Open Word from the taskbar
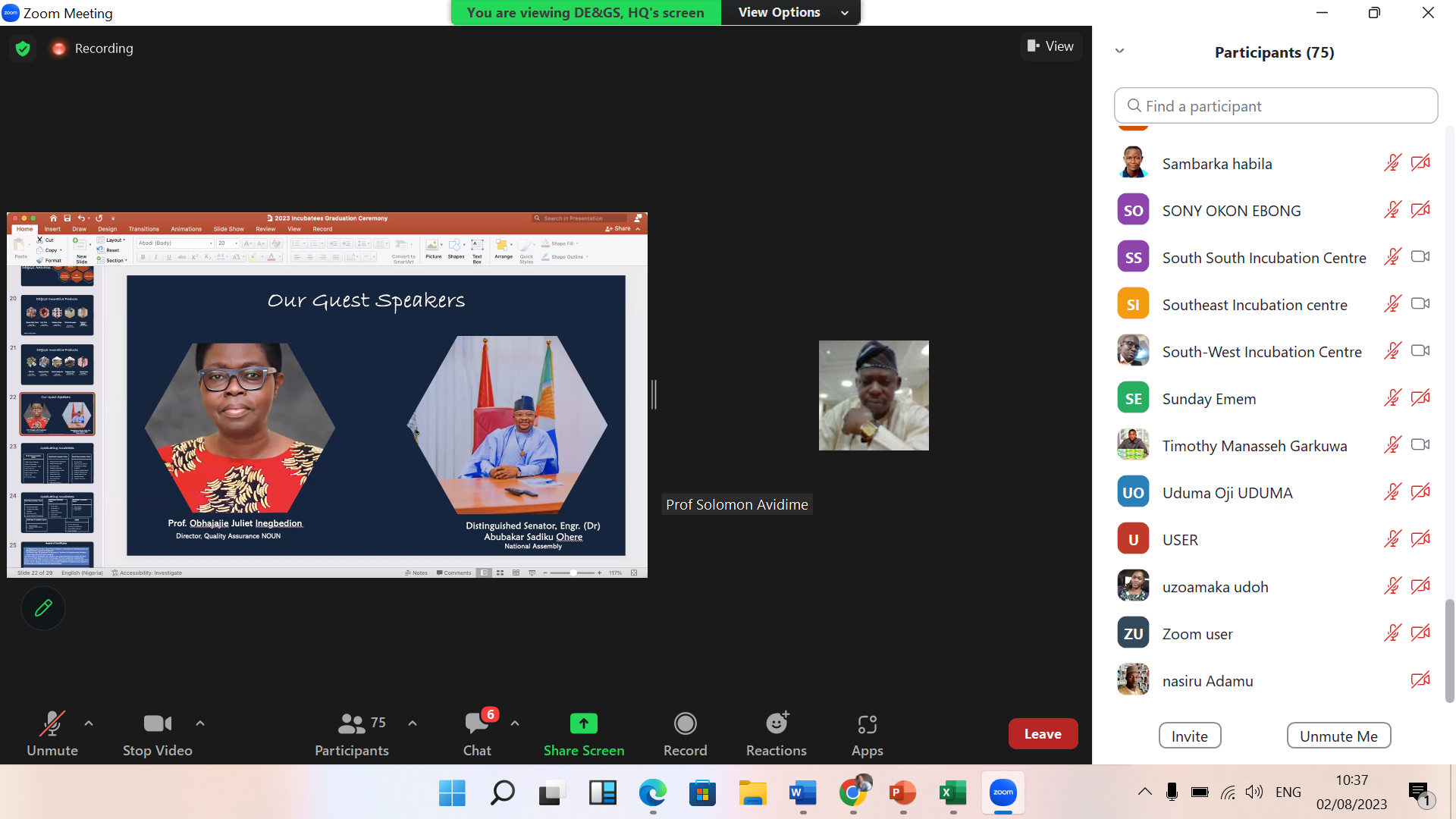Image resolution: width=1456 pixels, height=819 pixels. (802, 793)
